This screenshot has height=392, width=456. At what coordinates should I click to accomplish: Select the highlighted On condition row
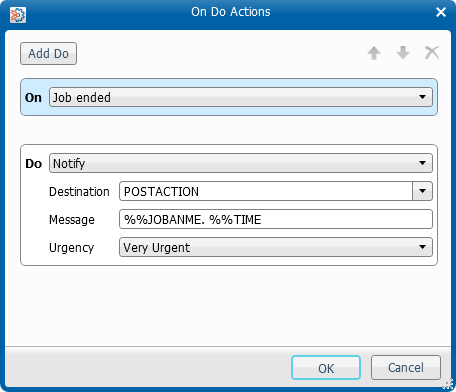[229, 97]
